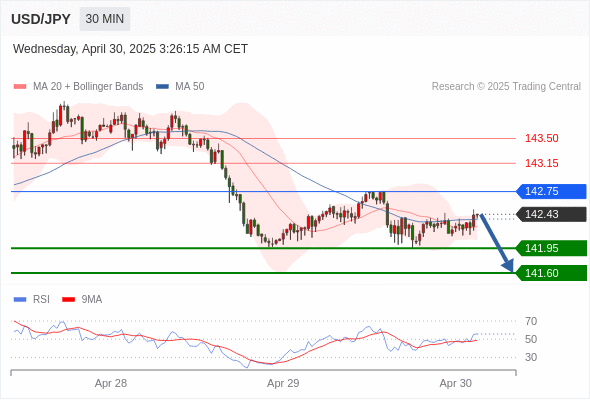Click the 142.75 pivot price tag
Viewport: 590px width, 400px height.
pos(552,191)
